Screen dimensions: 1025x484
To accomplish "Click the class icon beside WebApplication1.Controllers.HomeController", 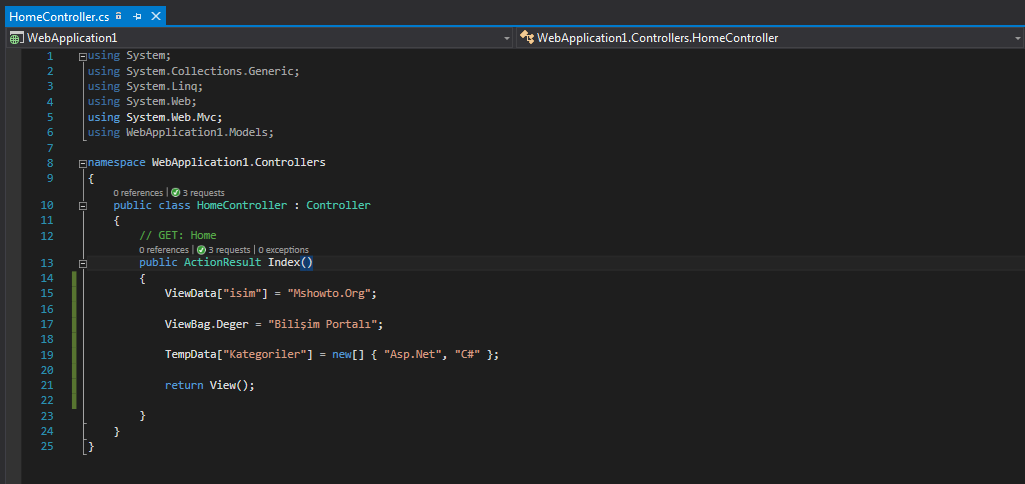I will coord(527,37).
